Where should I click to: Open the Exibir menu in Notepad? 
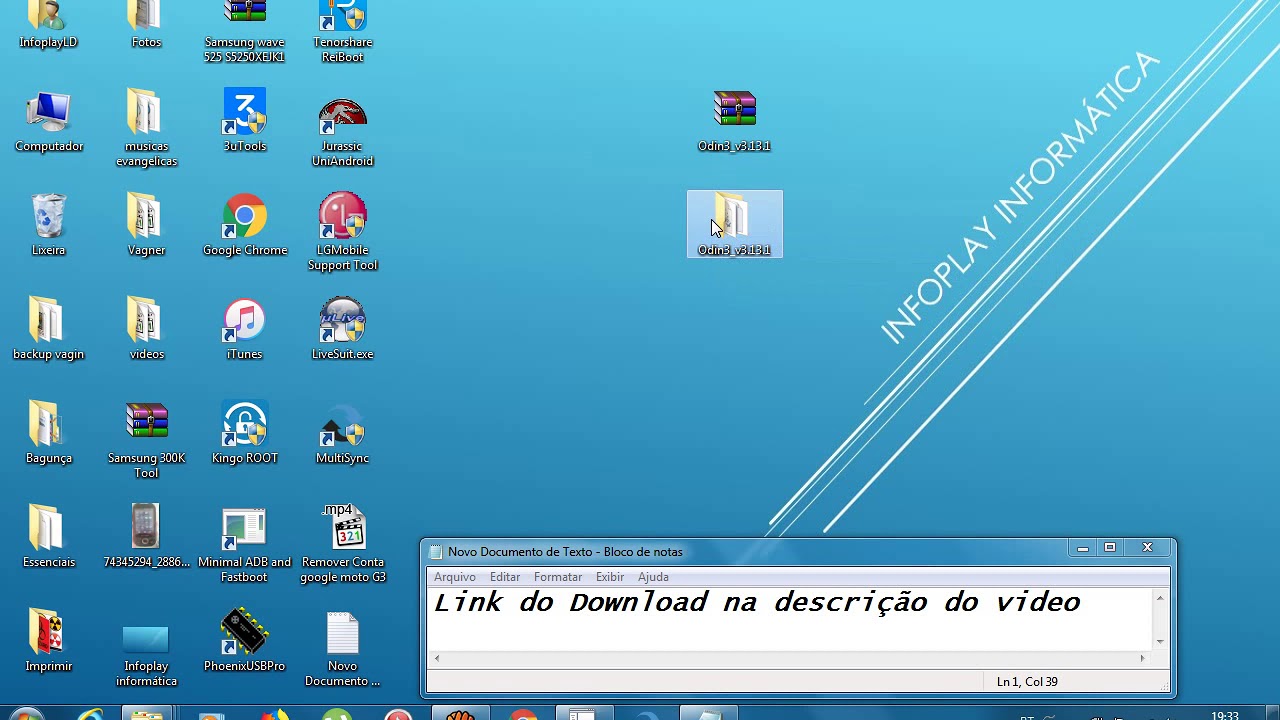click(x=610, y=577)
